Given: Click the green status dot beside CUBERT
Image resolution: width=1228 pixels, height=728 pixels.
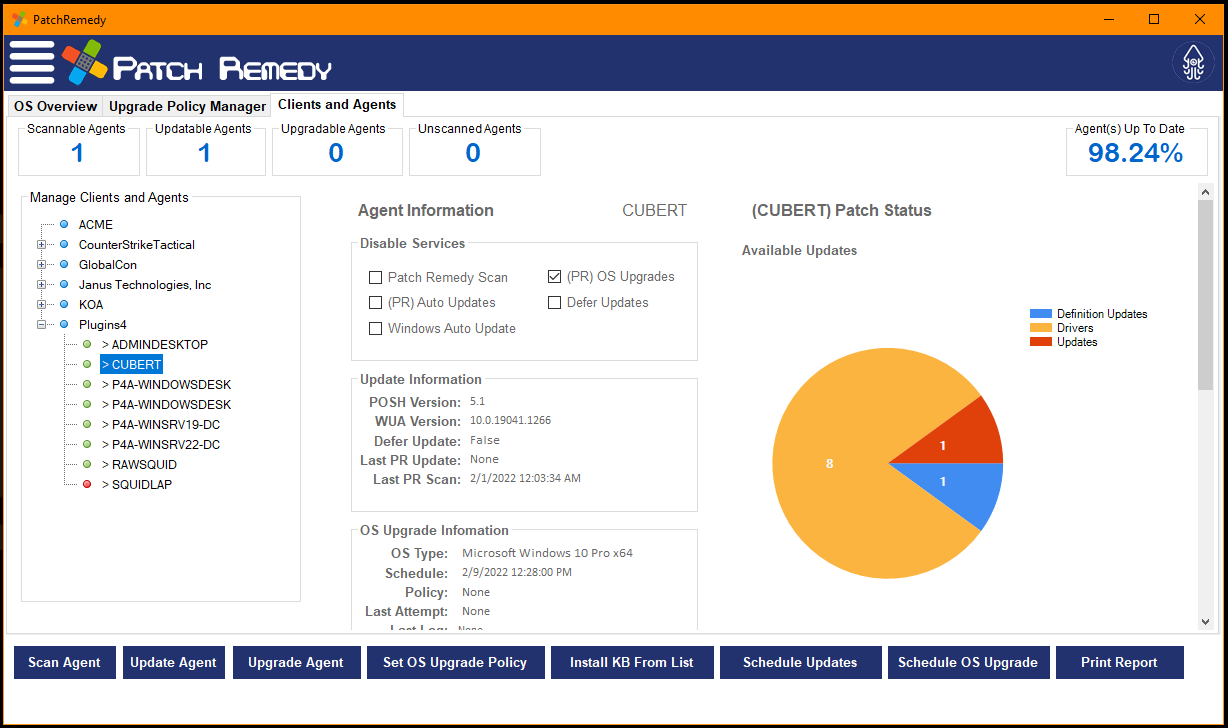Looking at the screenshot, I should tap(88, 364).
